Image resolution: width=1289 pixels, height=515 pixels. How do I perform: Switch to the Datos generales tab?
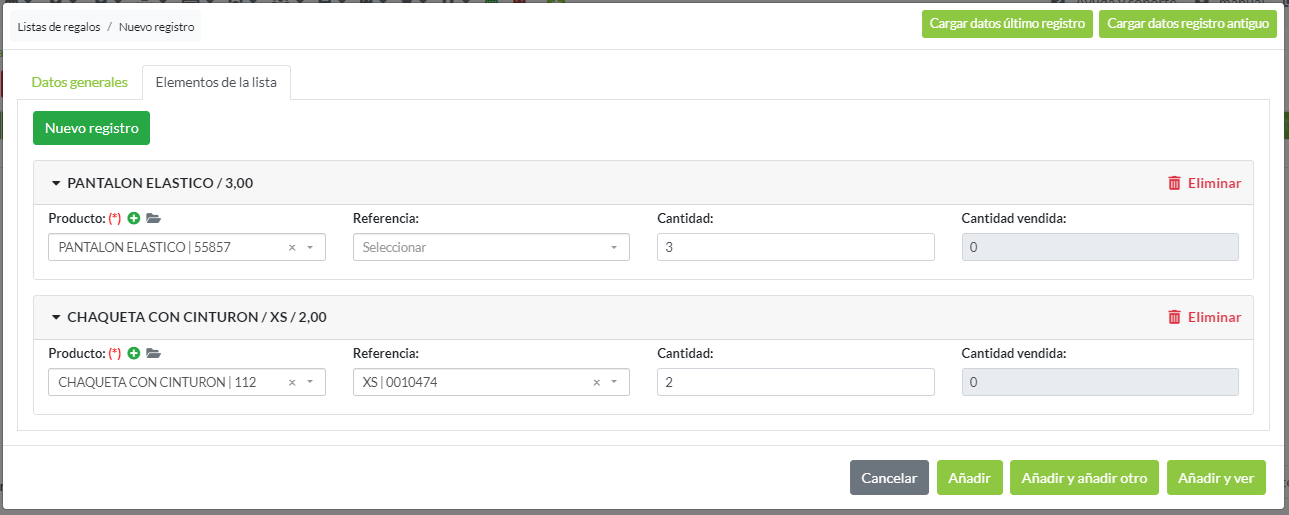coord(80,82)
